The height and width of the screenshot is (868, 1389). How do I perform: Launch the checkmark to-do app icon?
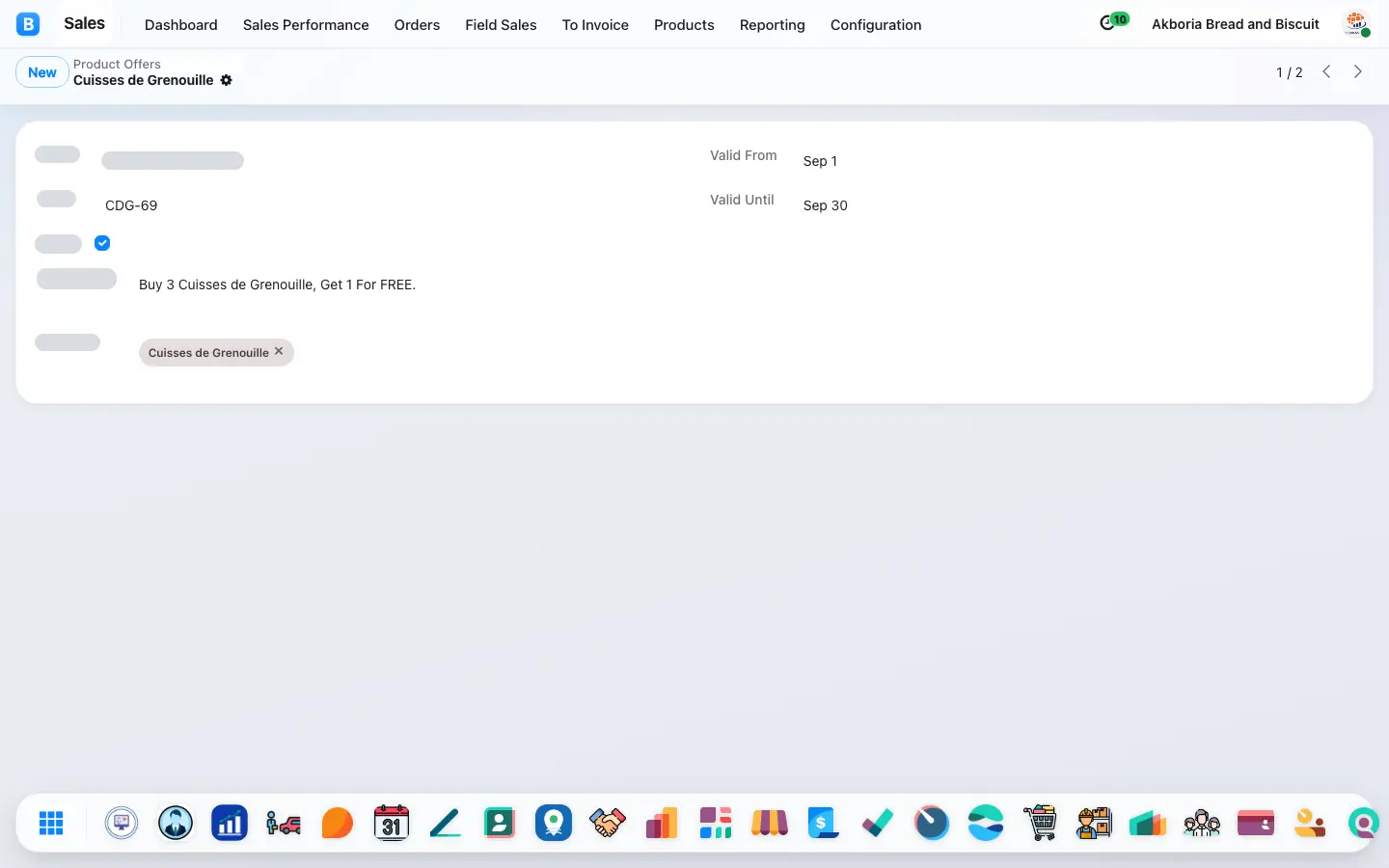pos(878,823)
